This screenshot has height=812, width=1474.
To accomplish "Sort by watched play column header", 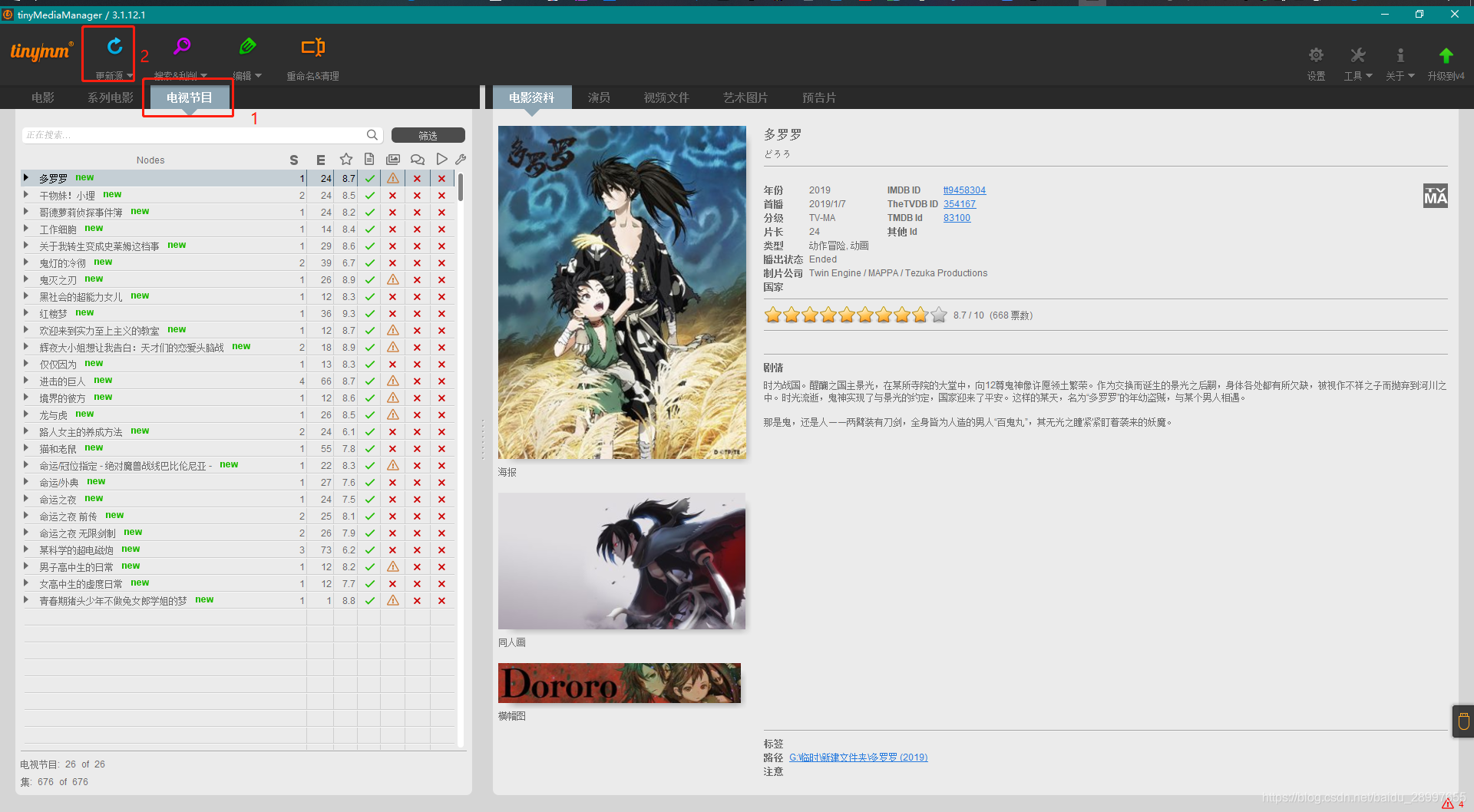I will point(441,160).
